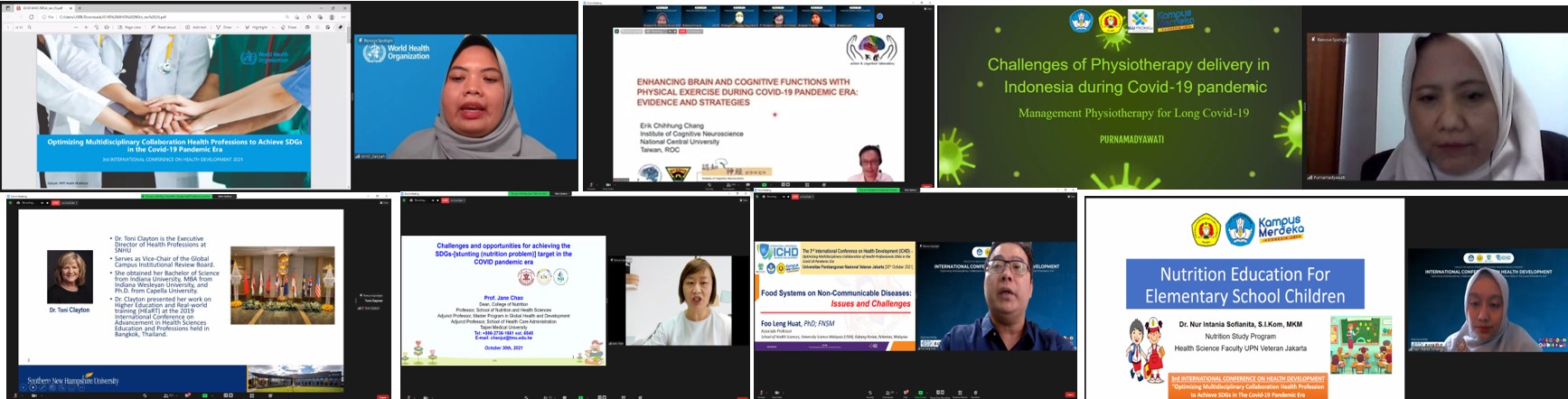Pin the PDF viewer toolbar
The image size is (1568, 399).
pos(340,27)
